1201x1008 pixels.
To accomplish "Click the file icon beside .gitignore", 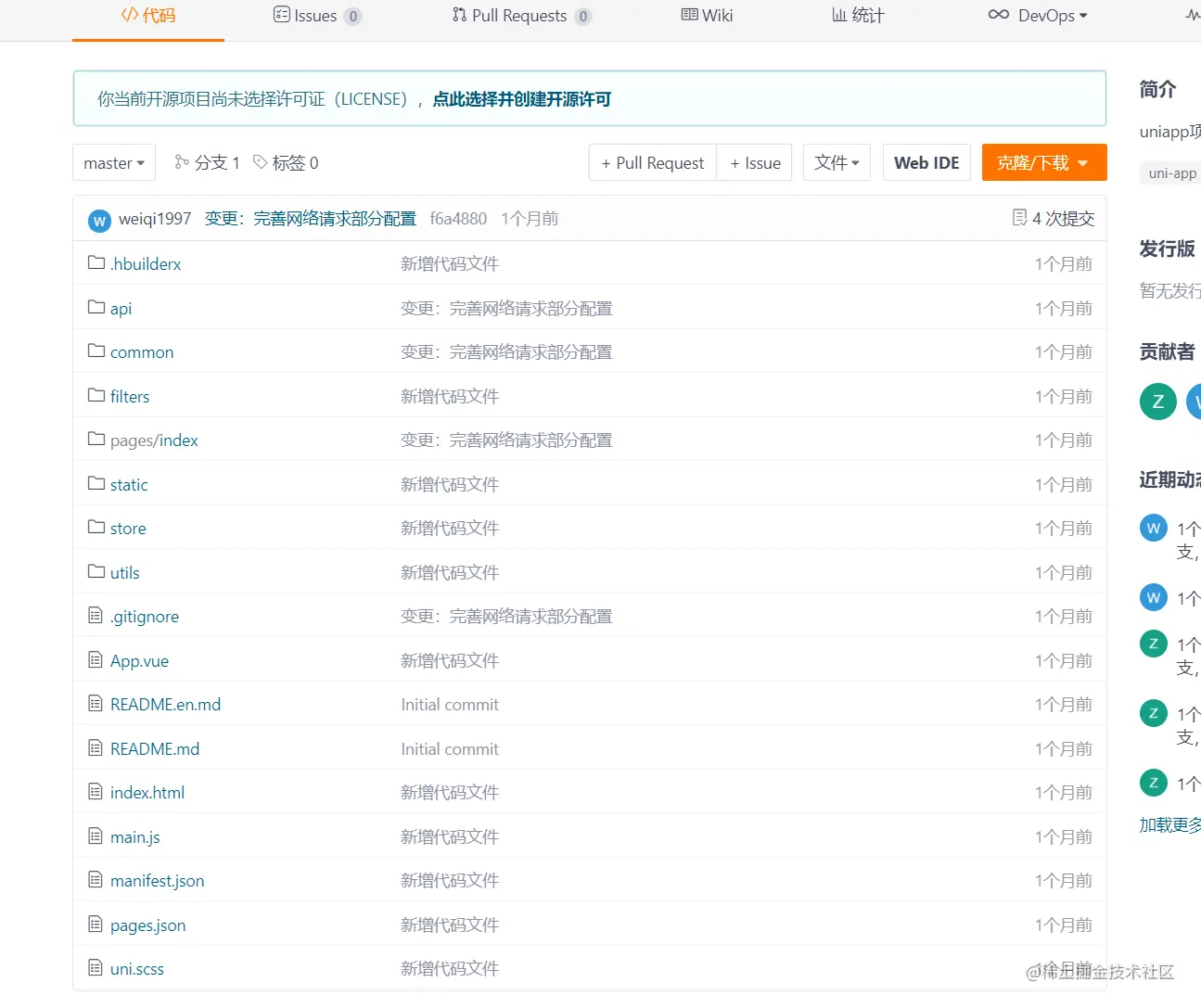I will pyautogui.click(x=96, y=615).
